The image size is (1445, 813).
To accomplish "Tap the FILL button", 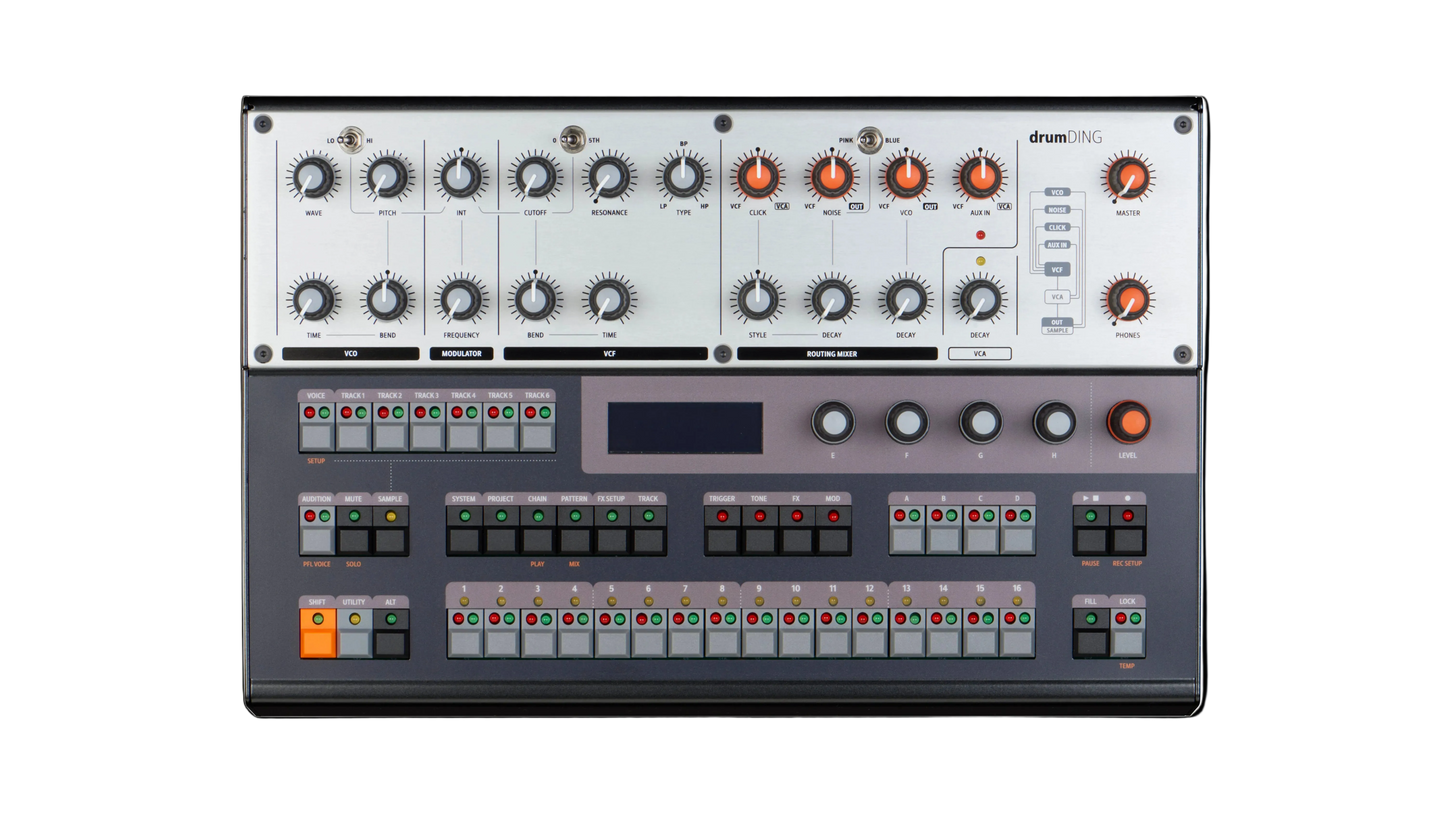I will click(x=1091, y=642).
